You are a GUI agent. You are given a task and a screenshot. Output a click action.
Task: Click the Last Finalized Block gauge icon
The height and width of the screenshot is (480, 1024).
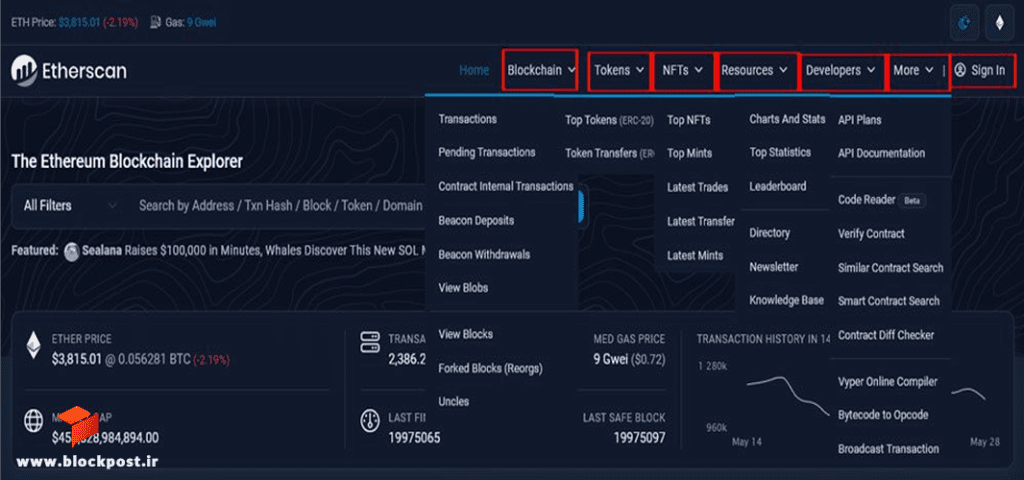[370, 421]
